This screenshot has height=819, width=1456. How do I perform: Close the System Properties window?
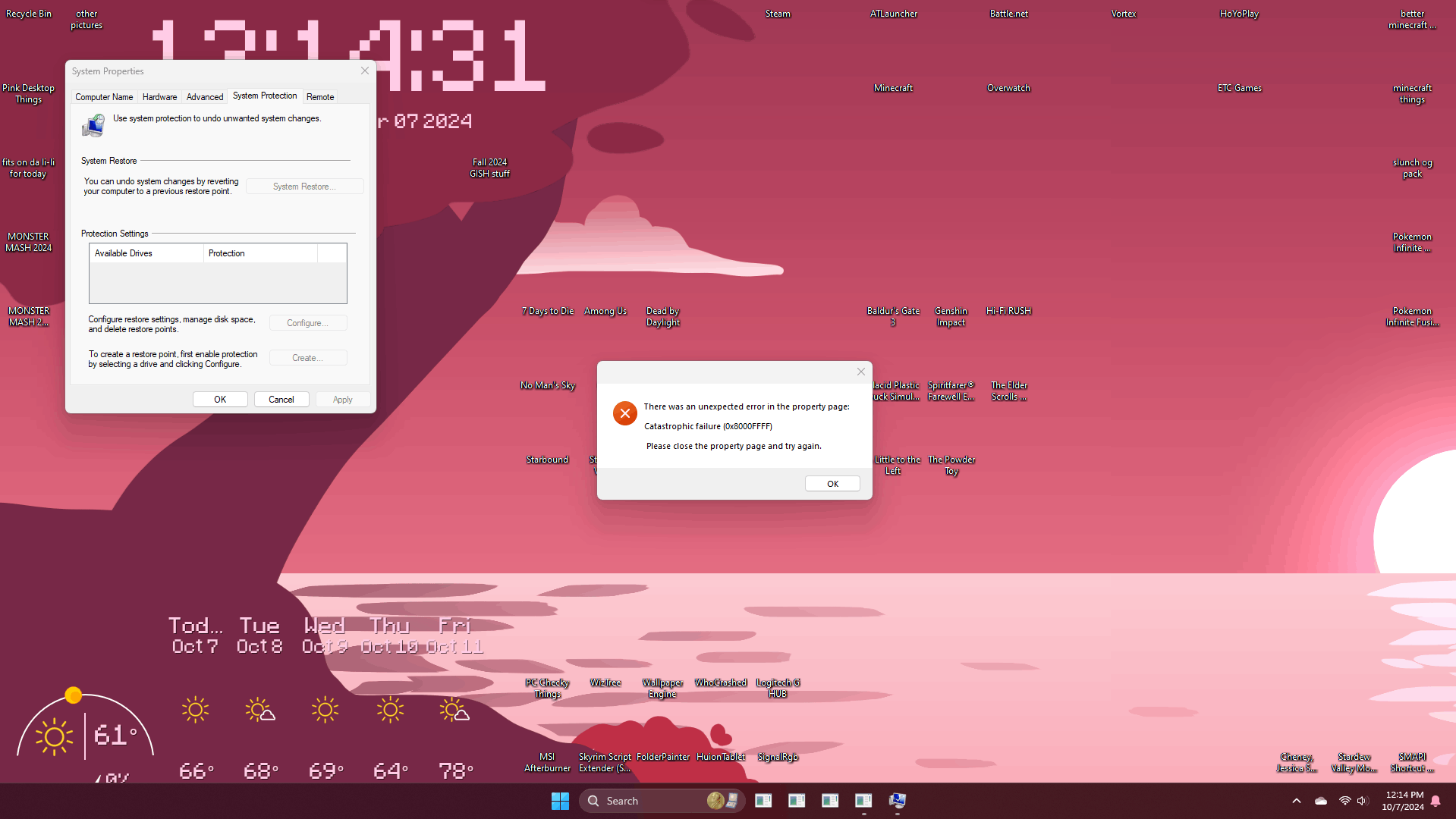pyautogui.click(x=365, y=71)
